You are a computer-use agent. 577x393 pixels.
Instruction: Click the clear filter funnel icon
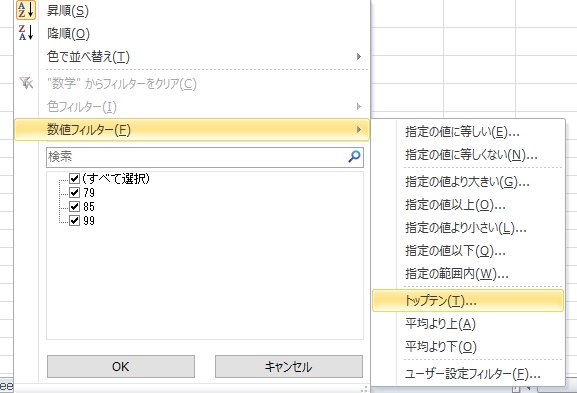pyautogui.click(x=26, y=83)
